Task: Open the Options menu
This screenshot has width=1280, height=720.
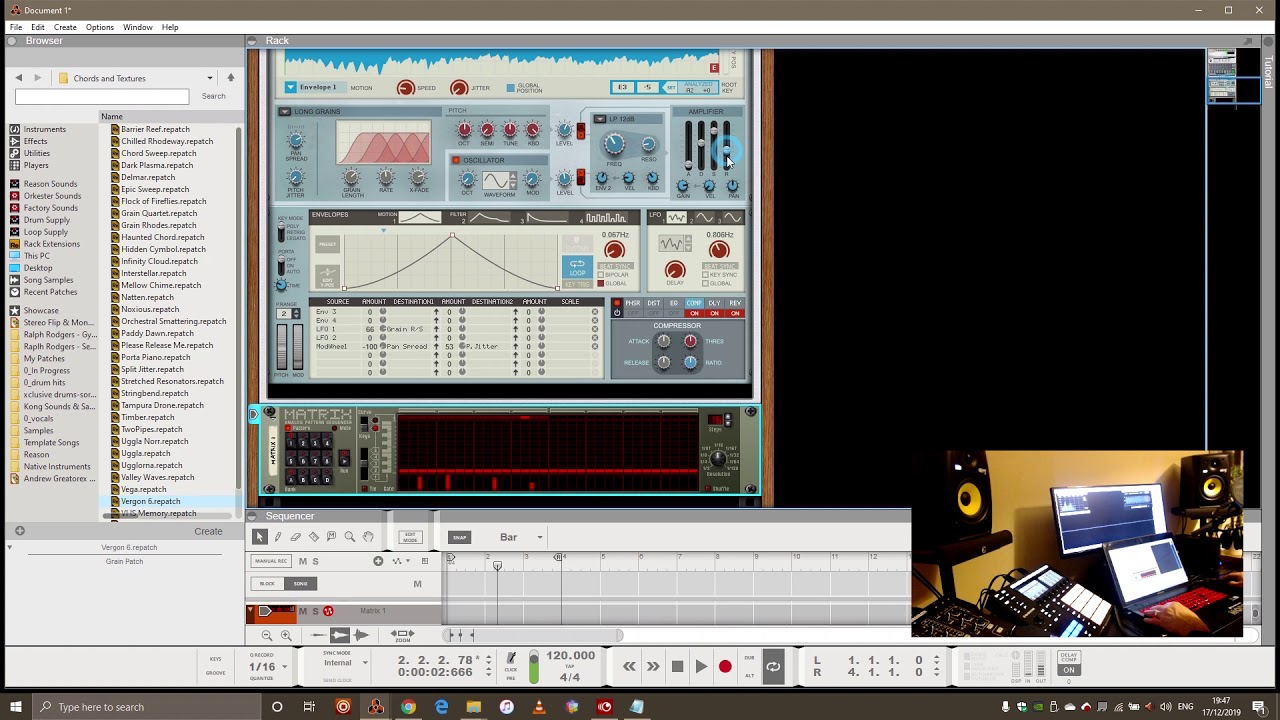Action: pos(100,27)
